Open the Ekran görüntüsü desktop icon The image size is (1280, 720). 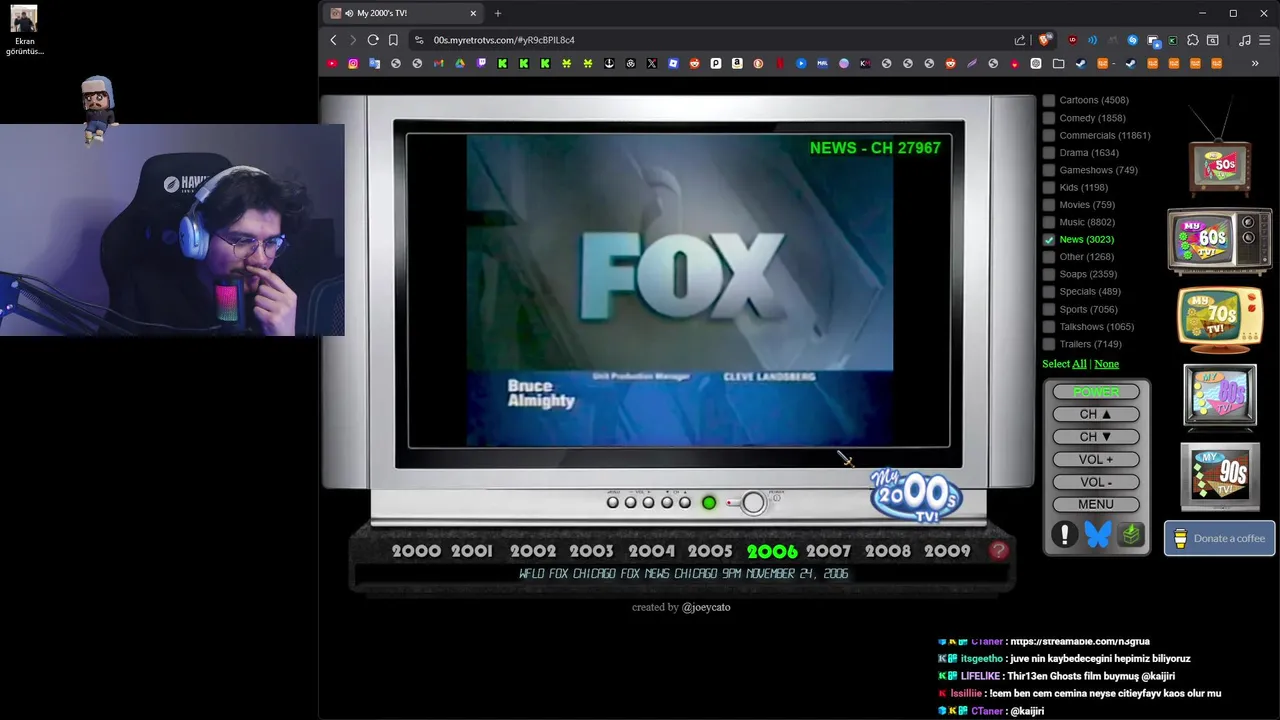click(24, 30)
